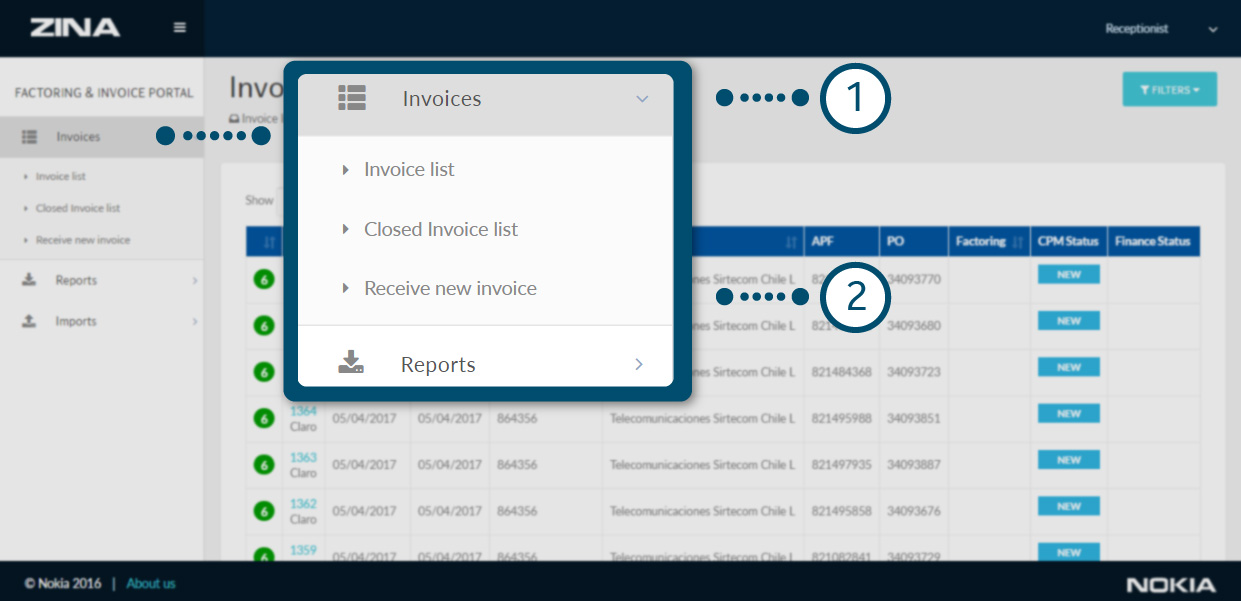Screen dimensions: 1241x601
Task: Click the green 6 badge beside invoice 1362
Action: (264, 511)
